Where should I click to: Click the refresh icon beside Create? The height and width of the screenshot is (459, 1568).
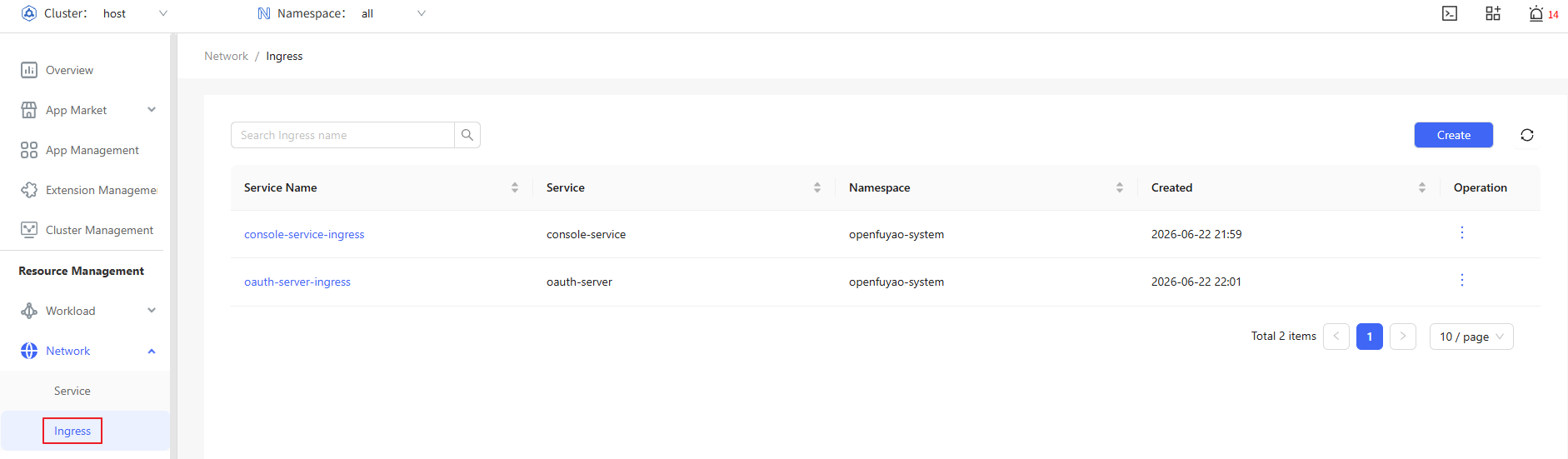[1527, 135]
